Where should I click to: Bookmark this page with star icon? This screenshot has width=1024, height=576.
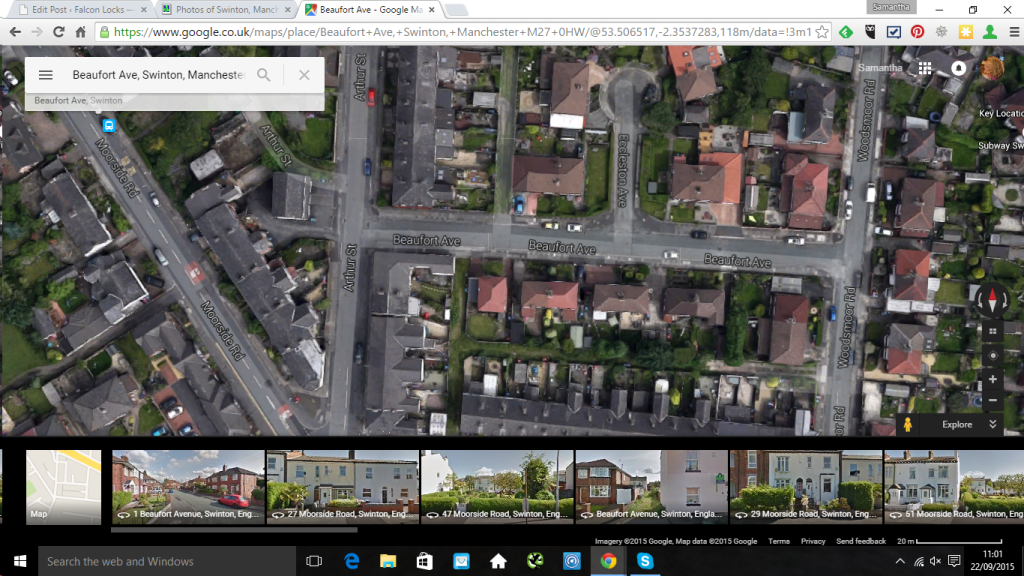coord(821,32)
